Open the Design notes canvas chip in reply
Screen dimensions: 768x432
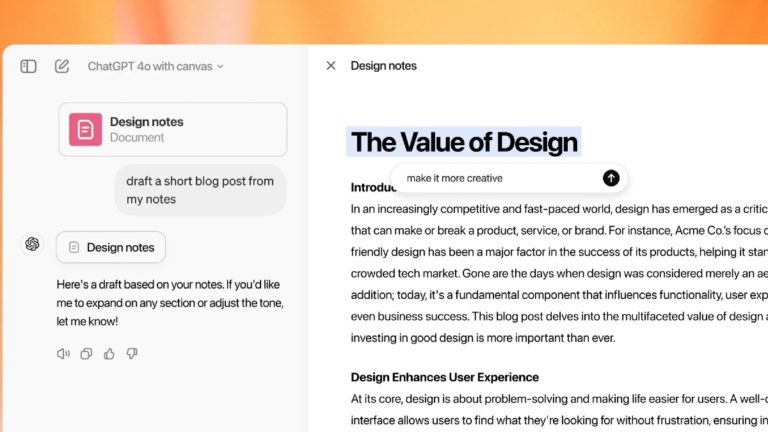(111, 247)
